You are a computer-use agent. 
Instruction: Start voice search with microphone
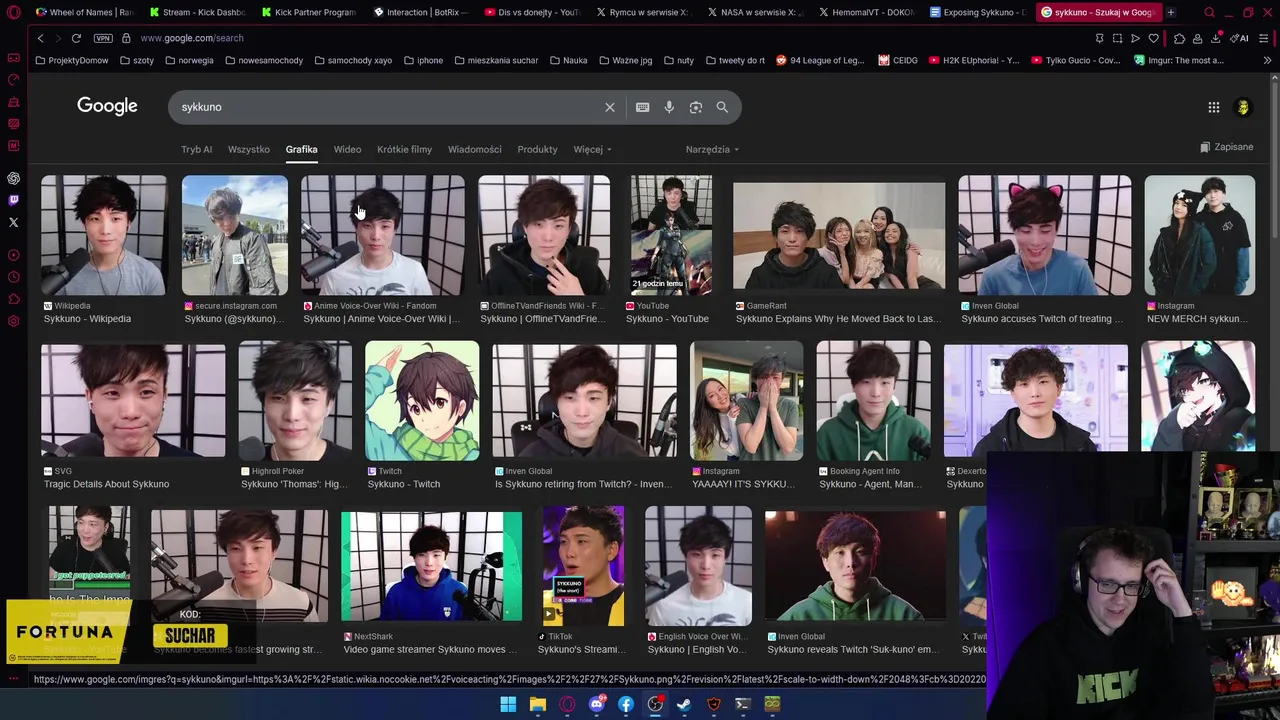pos(669,107)
